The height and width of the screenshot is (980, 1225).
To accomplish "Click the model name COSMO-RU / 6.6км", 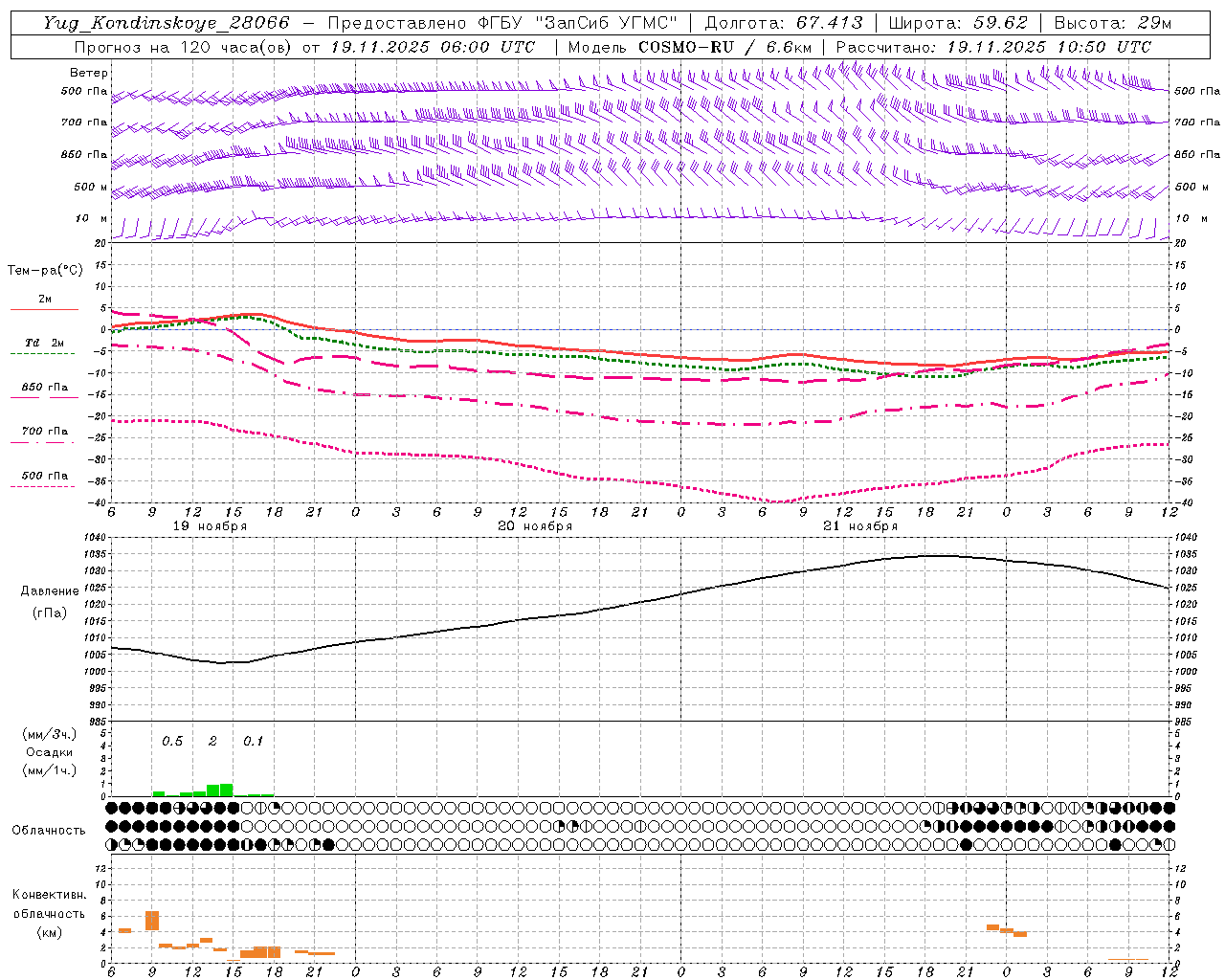I will click(724, 47).
